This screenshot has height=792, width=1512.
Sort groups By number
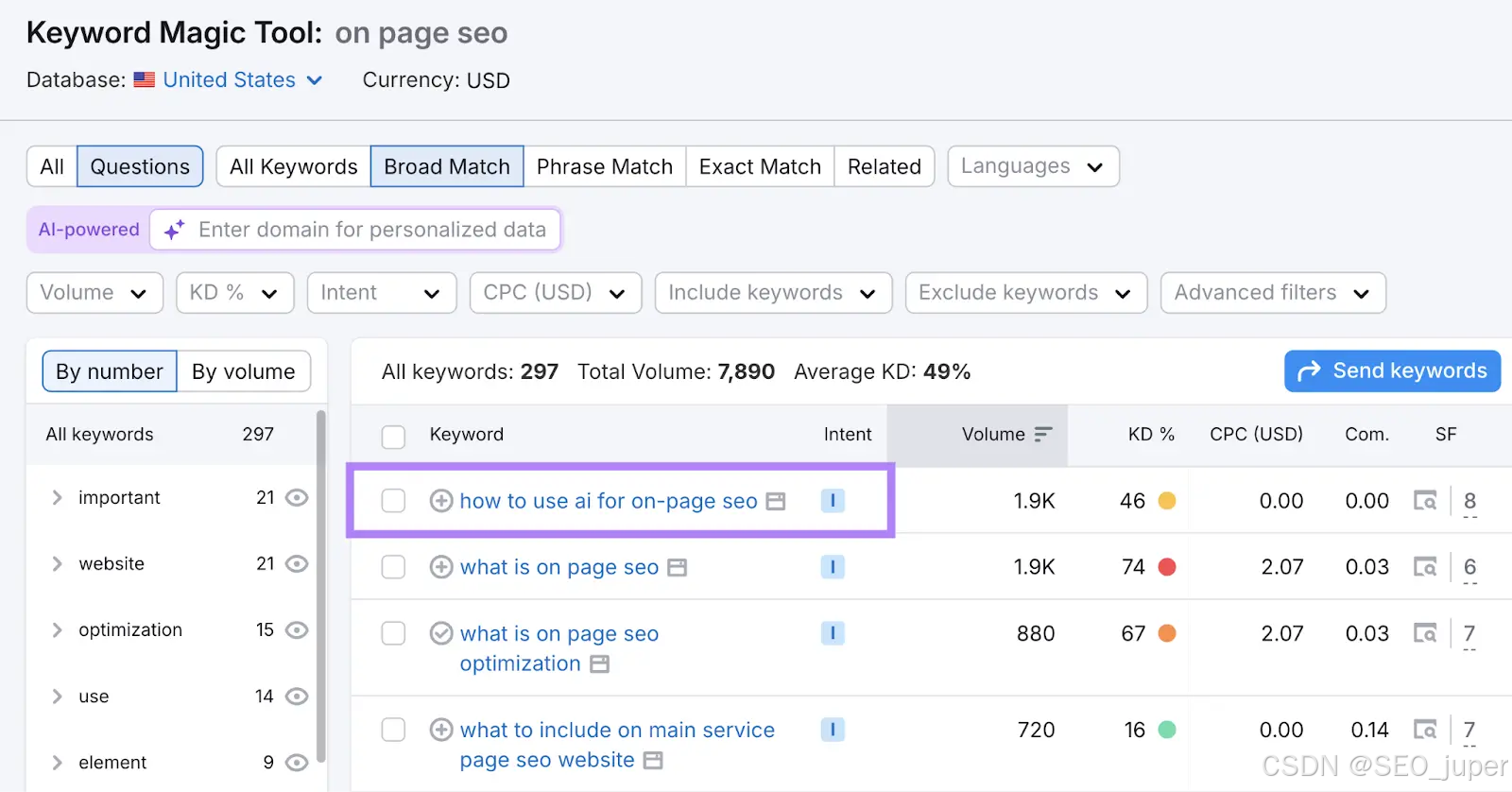(110, 371)
